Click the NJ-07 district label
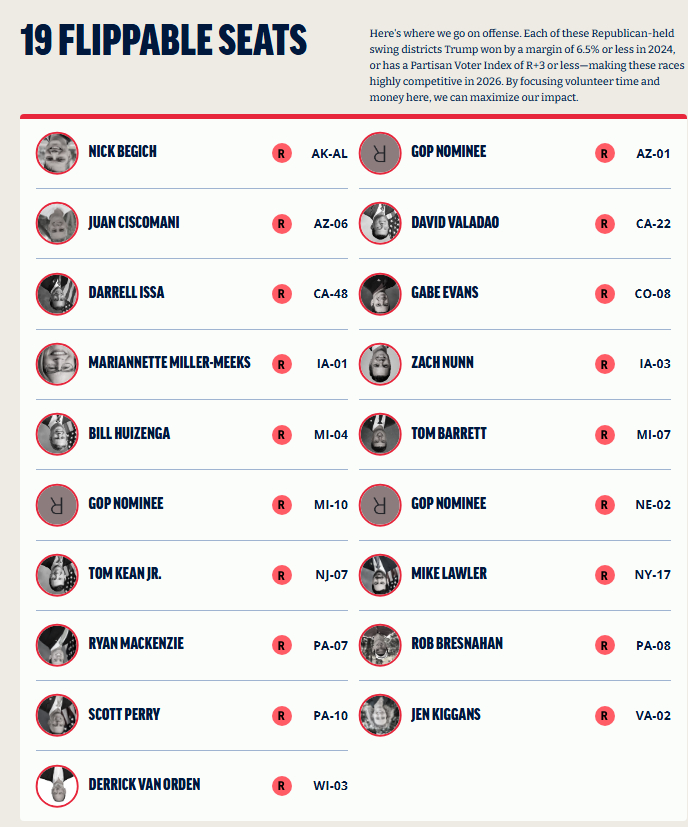 click(x=330, y=575)
